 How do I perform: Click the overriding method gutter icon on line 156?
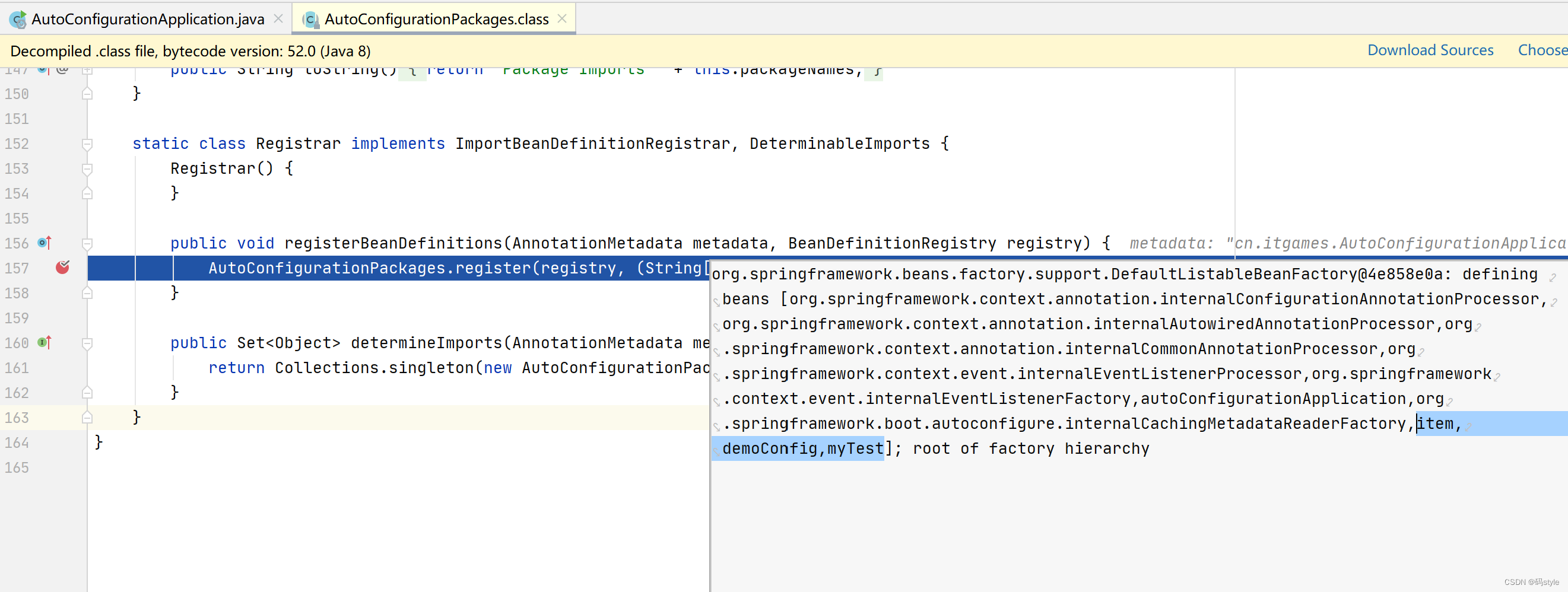[43, 242]
